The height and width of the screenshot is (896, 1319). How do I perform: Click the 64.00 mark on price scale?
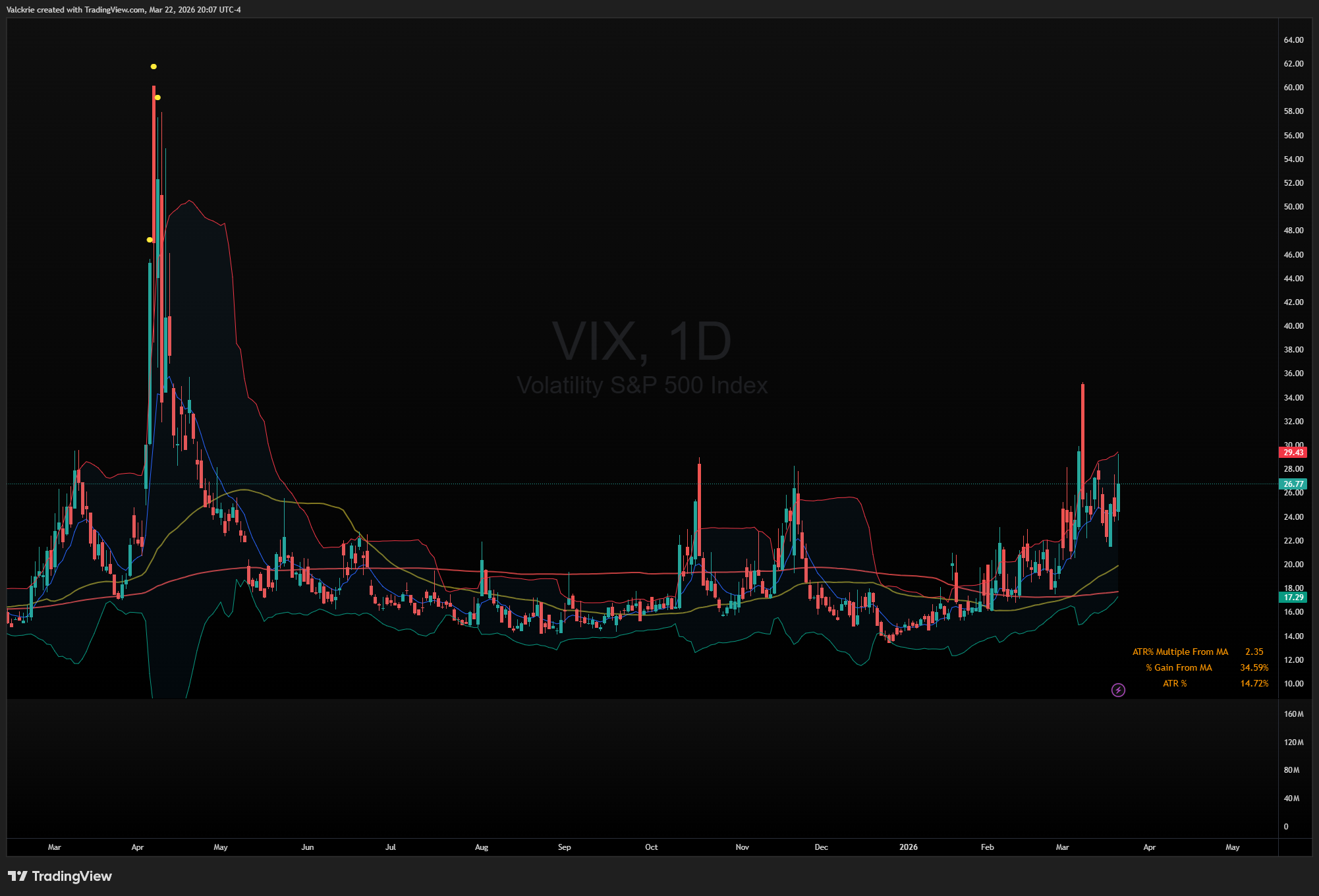pos(1293,40)
